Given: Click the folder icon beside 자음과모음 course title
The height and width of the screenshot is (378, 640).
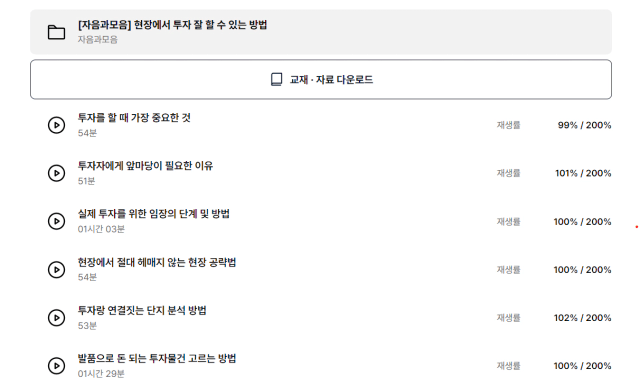Looking at the screenshot, I should [x=56, y=32].
